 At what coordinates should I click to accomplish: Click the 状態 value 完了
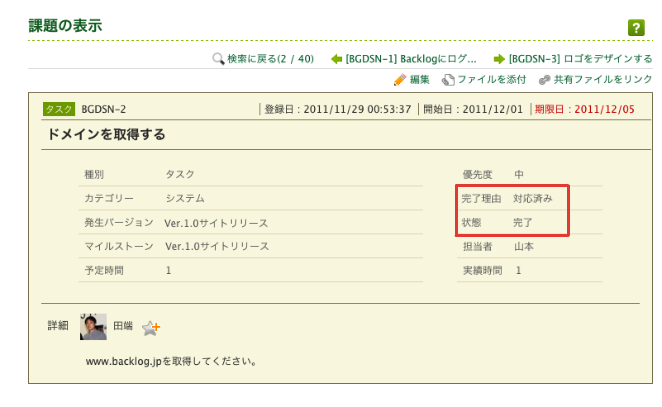[523, 222]
